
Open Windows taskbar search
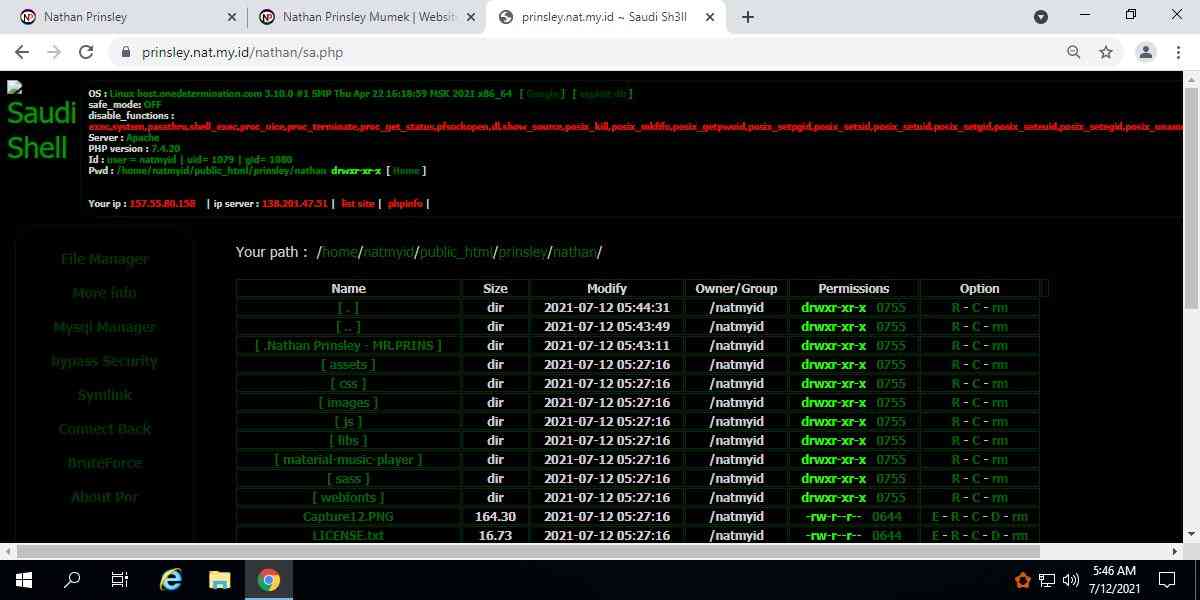pos(72,580)
